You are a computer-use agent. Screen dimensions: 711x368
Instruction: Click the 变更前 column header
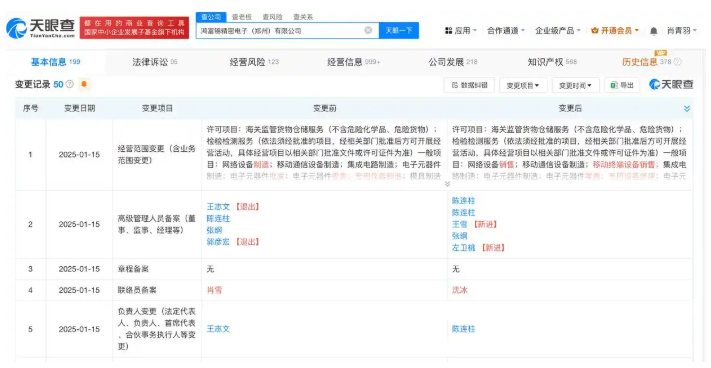pyautogui.click(x=324, y=108)
